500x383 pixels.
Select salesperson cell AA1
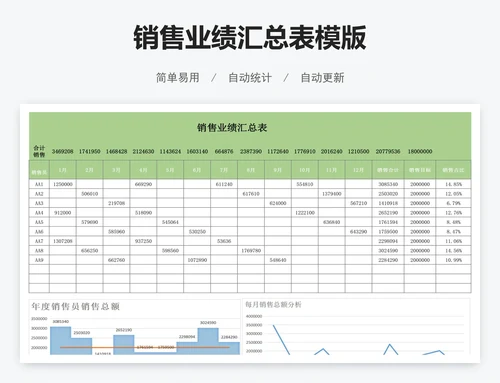(39, 184)
